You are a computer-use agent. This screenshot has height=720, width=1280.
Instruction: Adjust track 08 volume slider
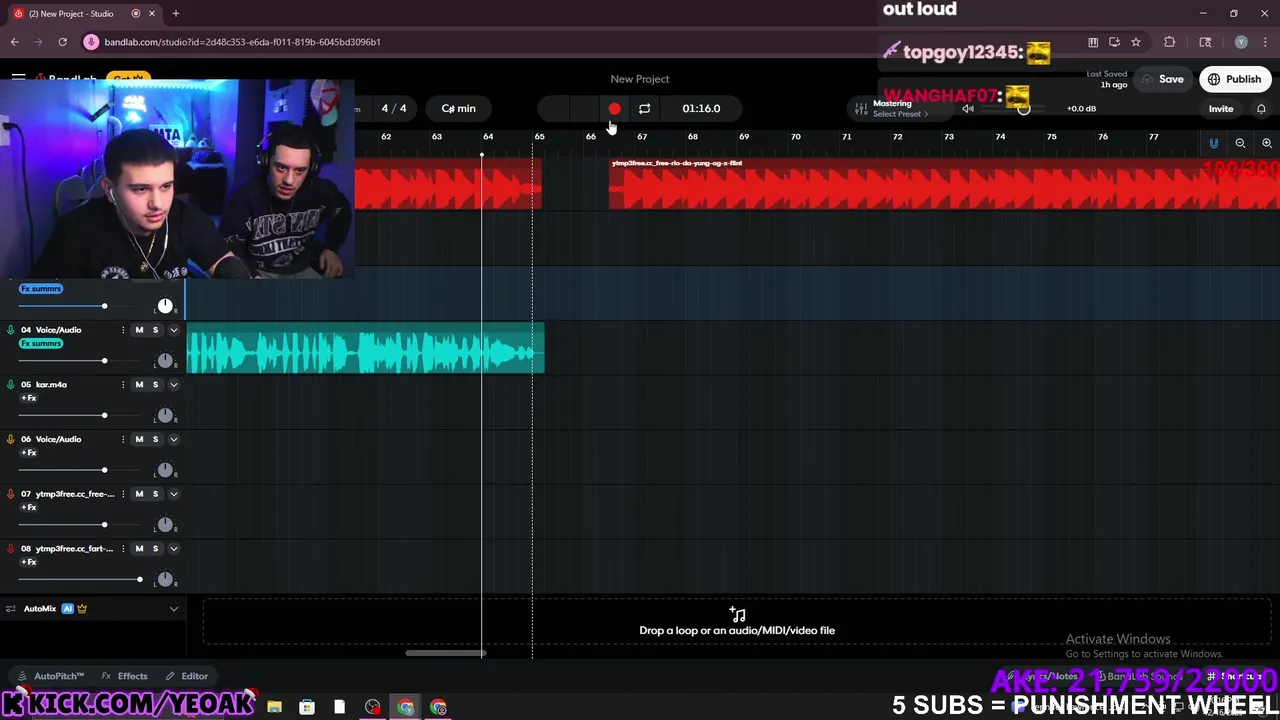[82, 579]
